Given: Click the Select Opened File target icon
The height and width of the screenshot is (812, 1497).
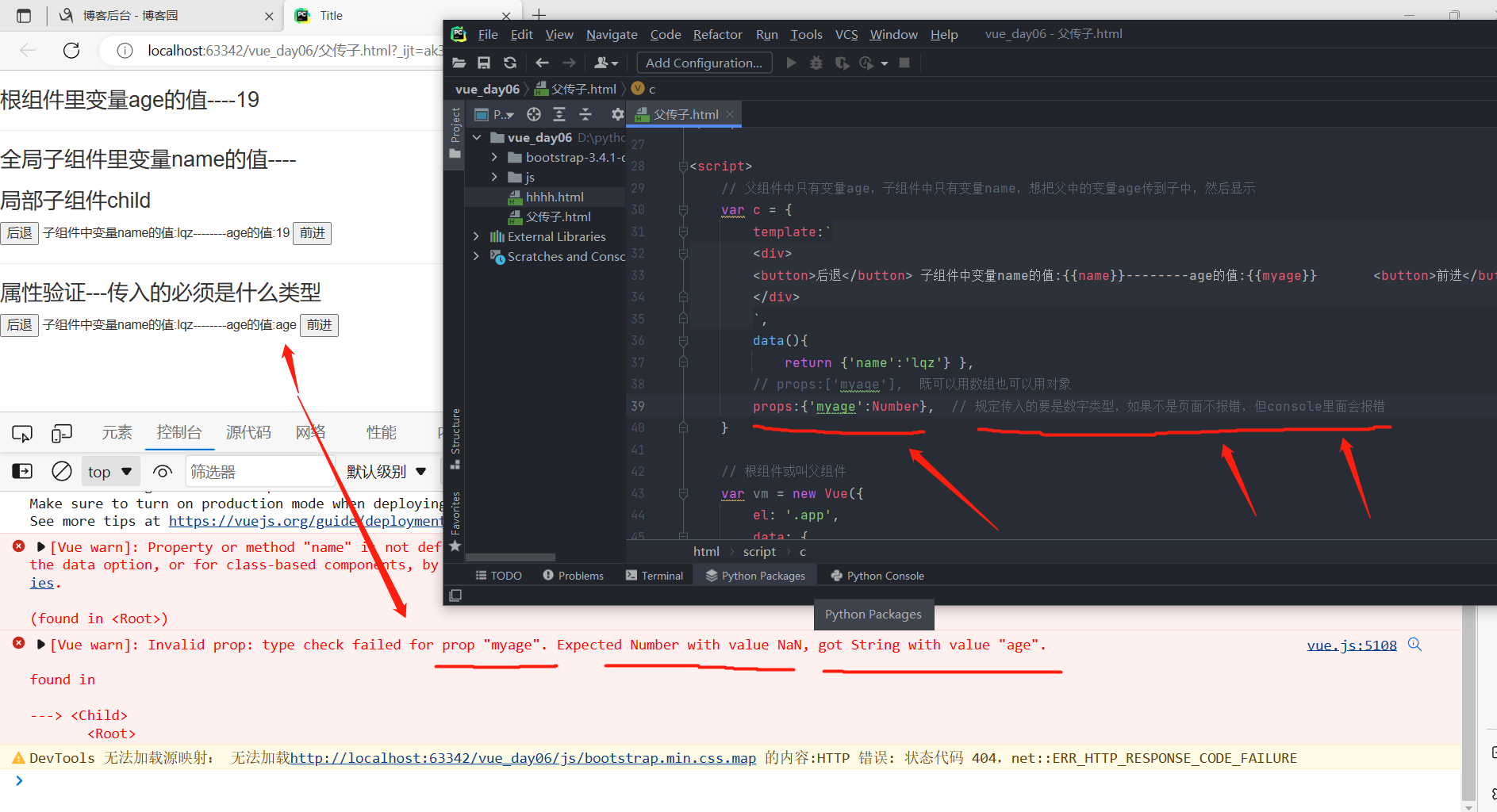Looking at the screenshot, I should [x=534, y=115].
